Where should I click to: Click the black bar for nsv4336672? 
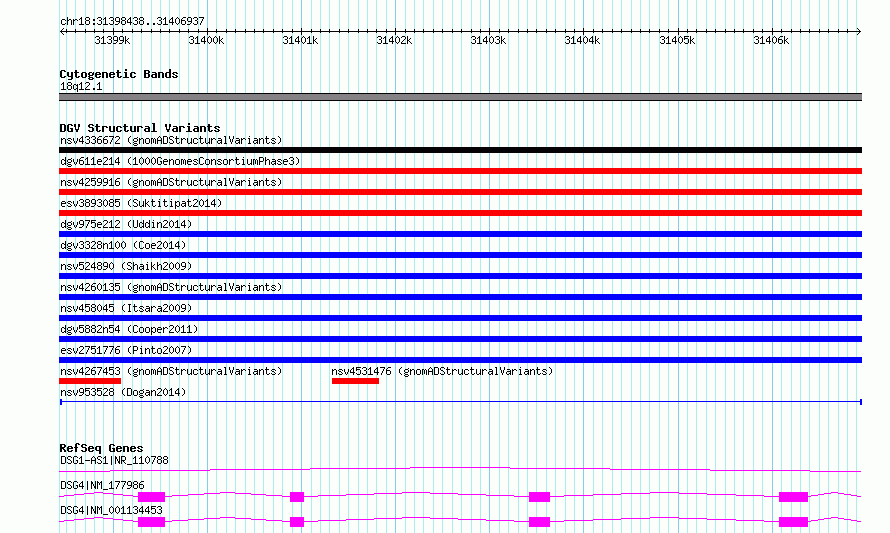460,150
